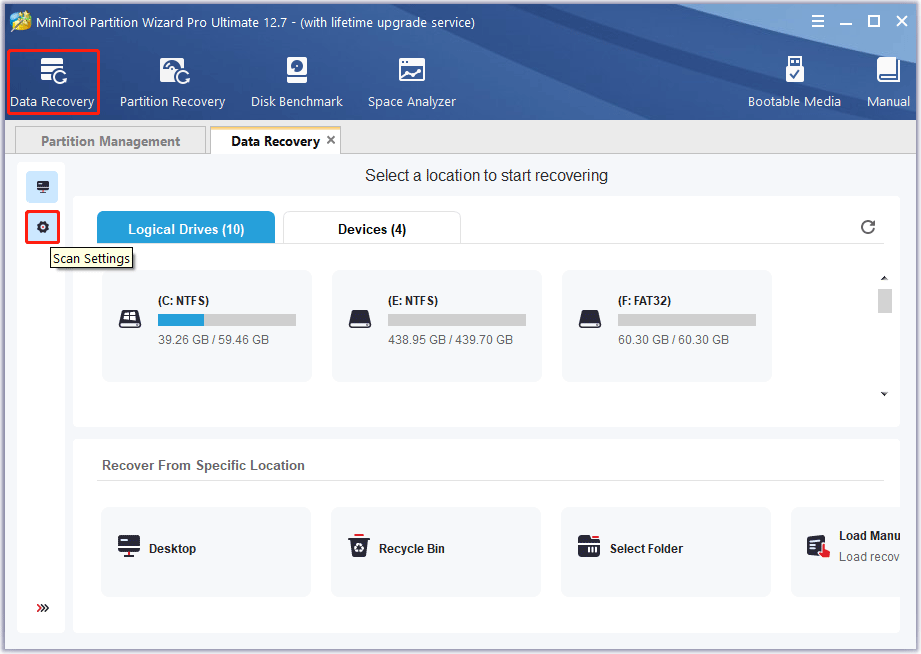
Task: Click the drive list scroll down arrow
Action: pyautogui.click(x=884, y=394)
